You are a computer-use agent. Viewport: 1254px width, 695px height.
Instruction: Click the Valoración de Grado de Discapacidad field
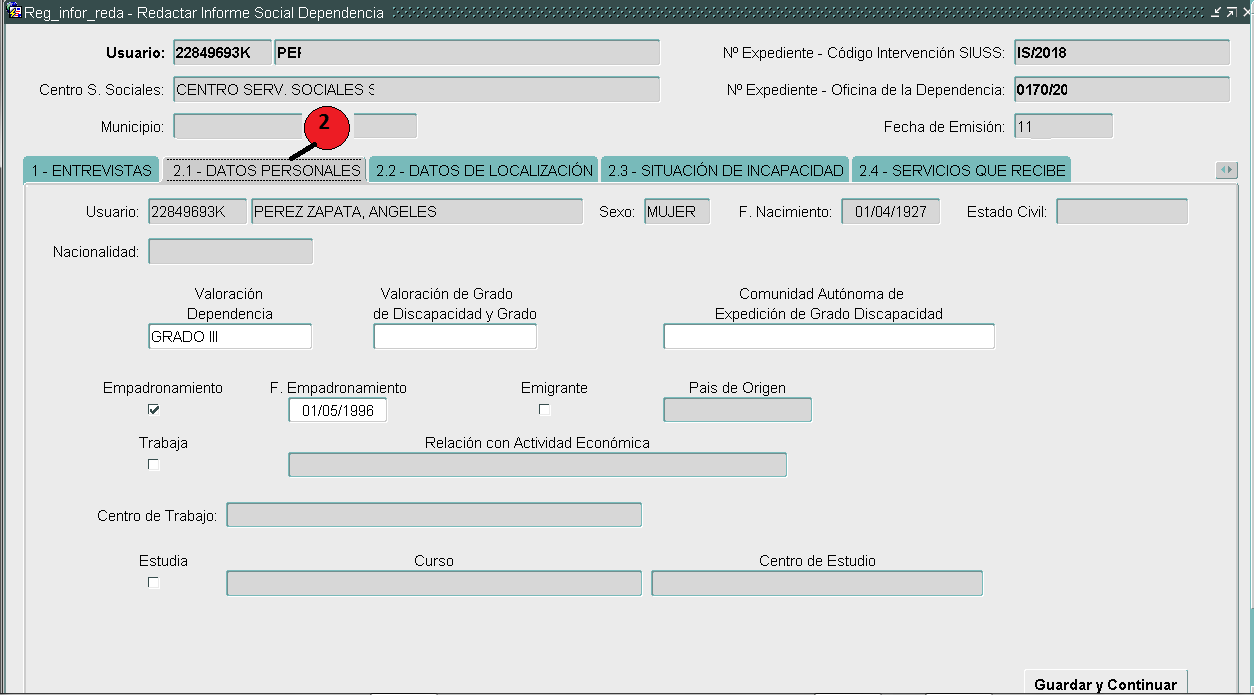[x=455, y=337]
